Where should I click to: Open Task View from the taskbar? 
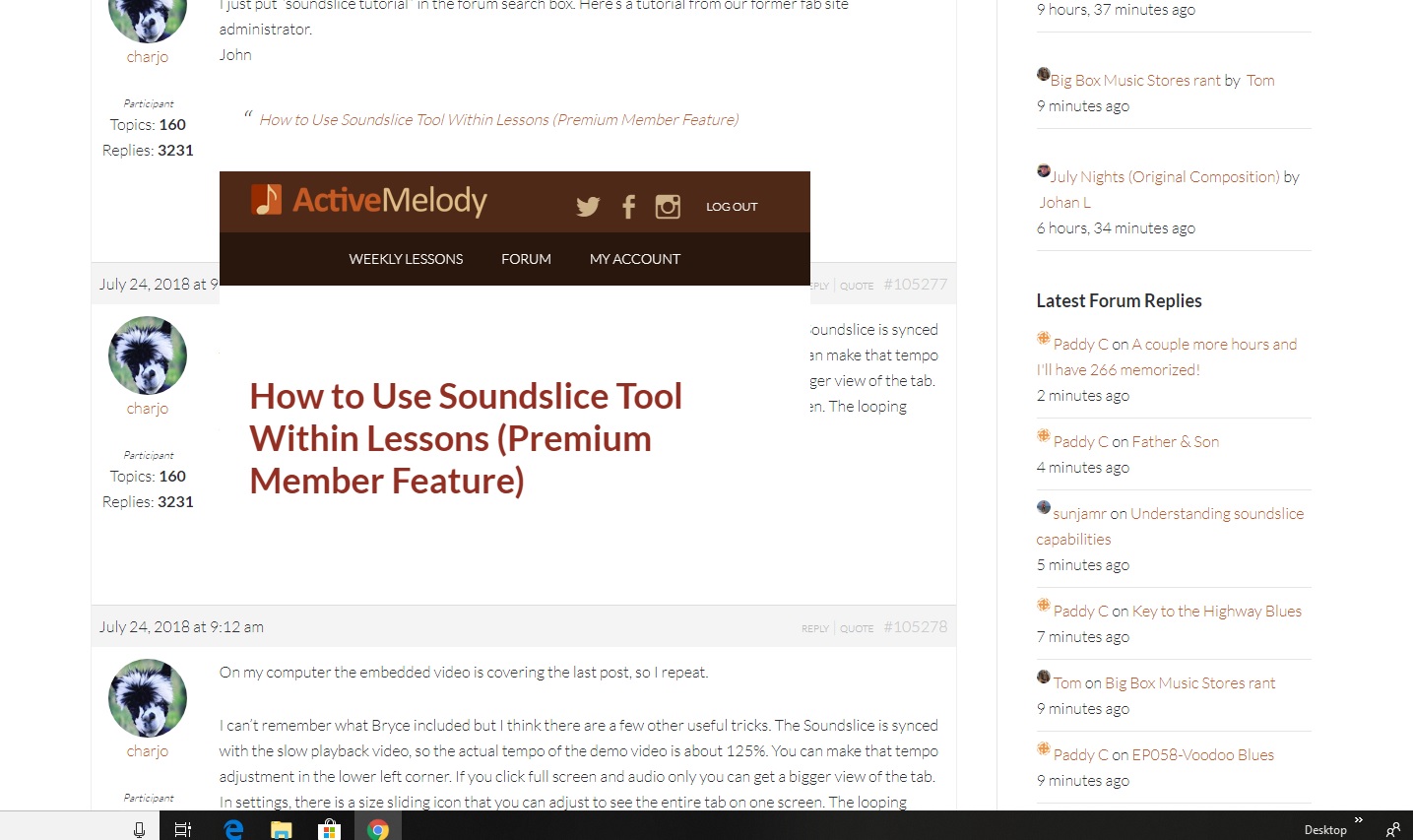[x=183, y=829]
